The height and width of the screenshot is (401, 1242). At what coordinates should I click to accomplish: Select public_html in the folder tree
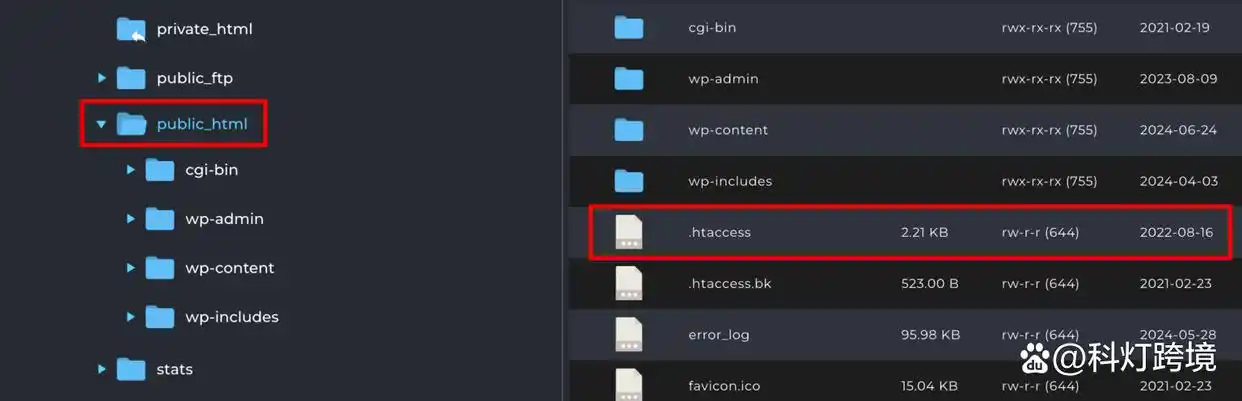tap(202, 125)
